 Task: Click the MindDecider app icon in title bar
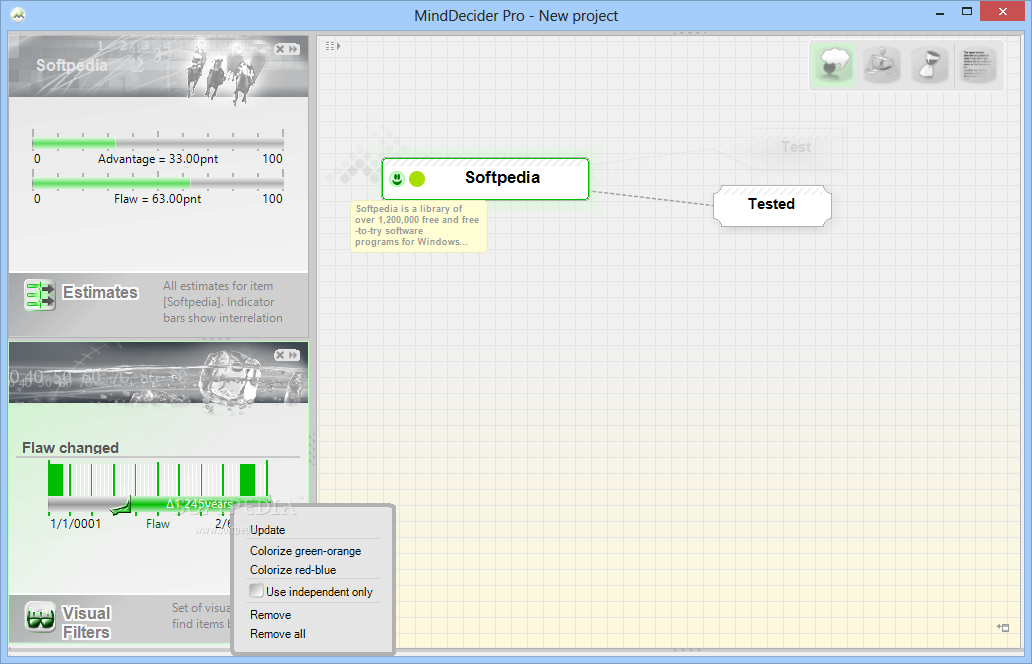click(18, 14)
